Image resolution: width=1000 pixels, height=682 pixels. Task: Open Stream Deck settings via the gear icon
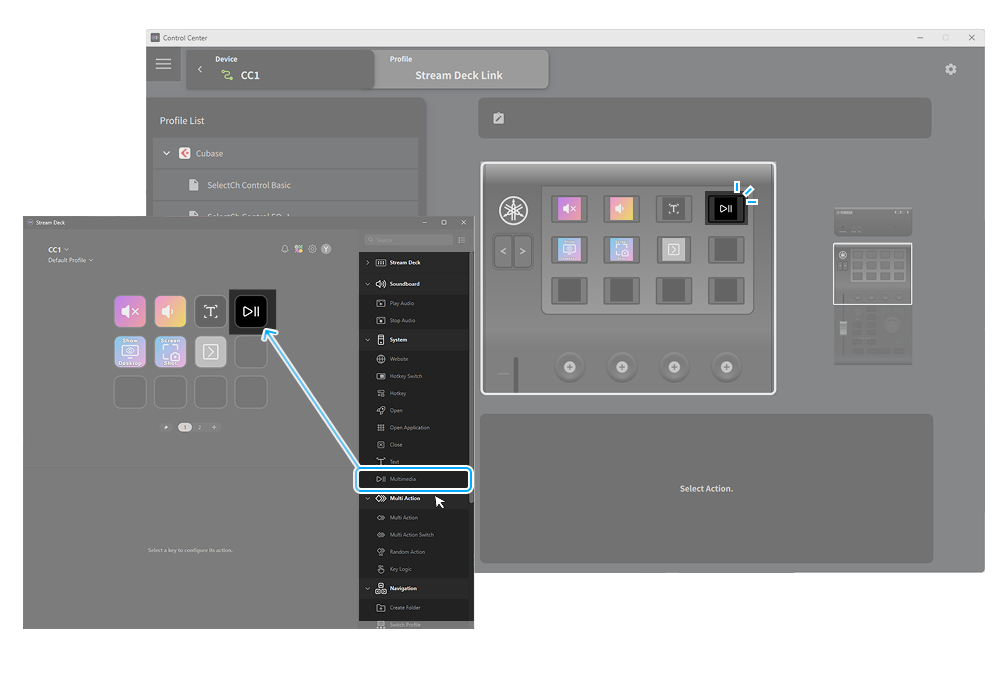(x=313, y=248)
